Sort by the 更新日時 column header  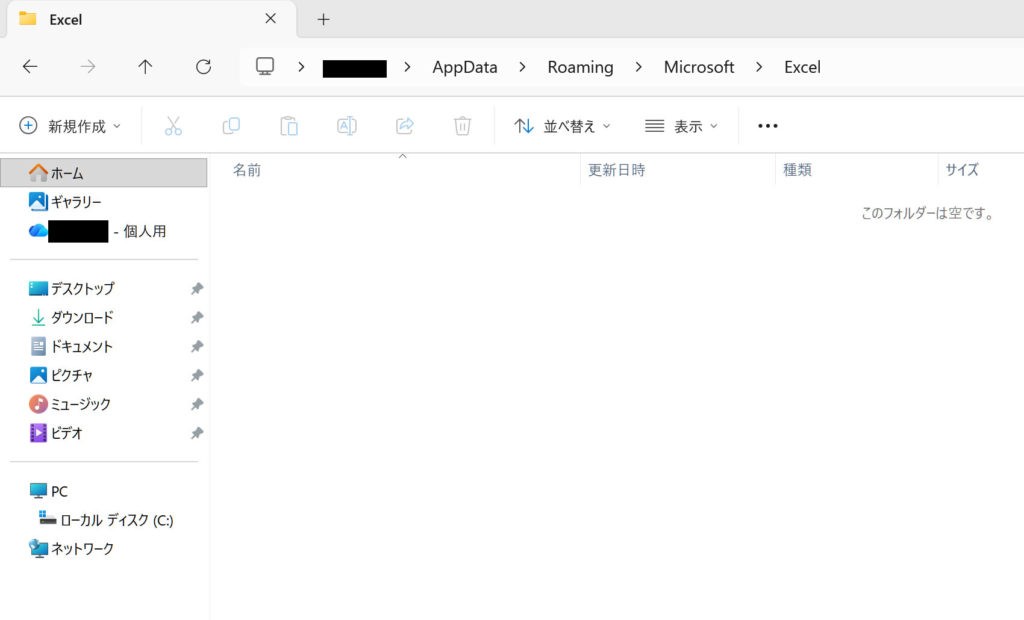[616, 170]
